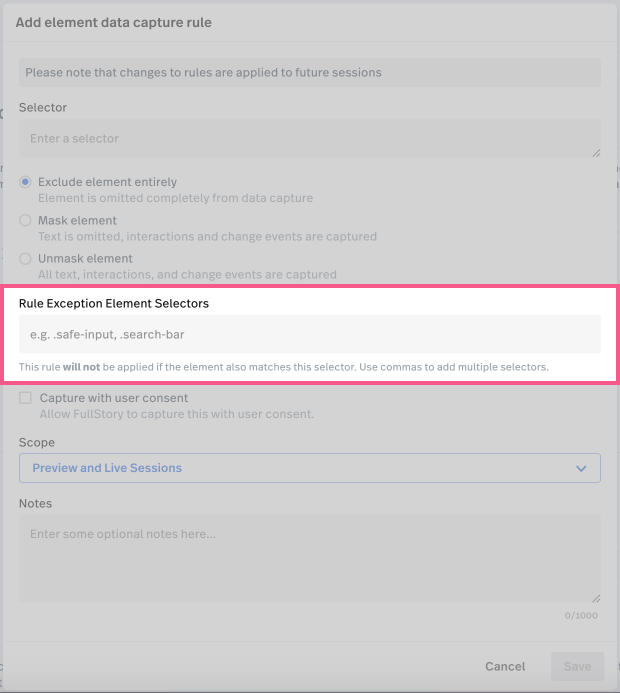Click the Selector input field
This screenshot has height=693, width=620.
tap(309, 139)
